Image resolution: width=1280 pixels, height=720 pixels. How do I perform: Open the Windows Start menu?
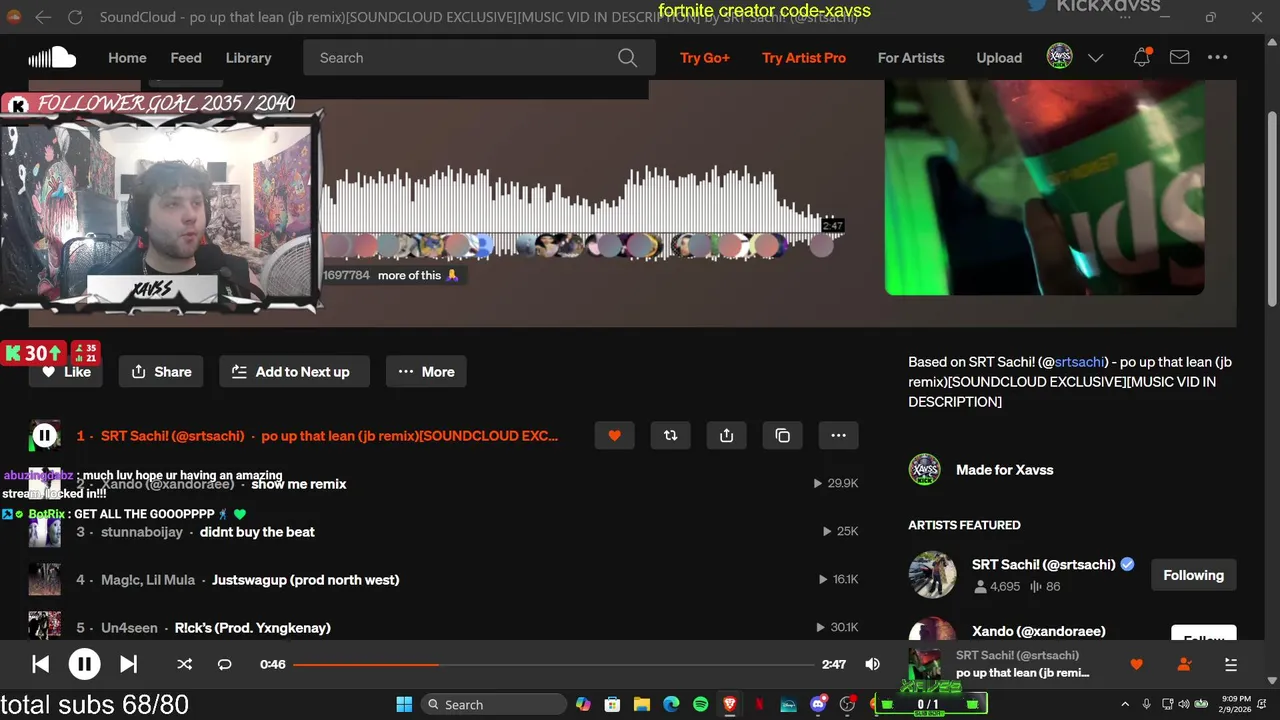click(x=404, y=704)
